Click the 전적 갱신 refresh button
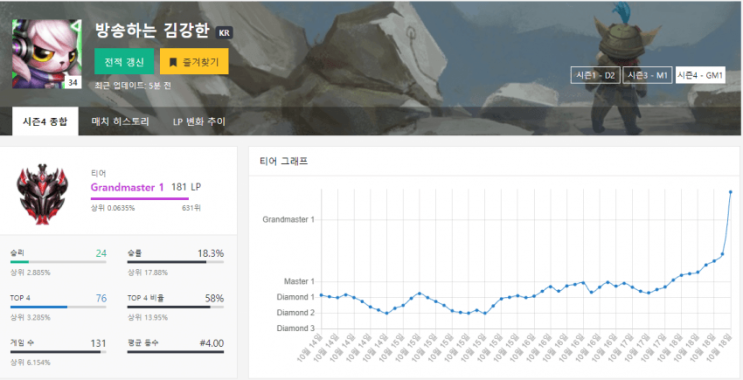This screenshot has width=743, height=380. (124, 62)
